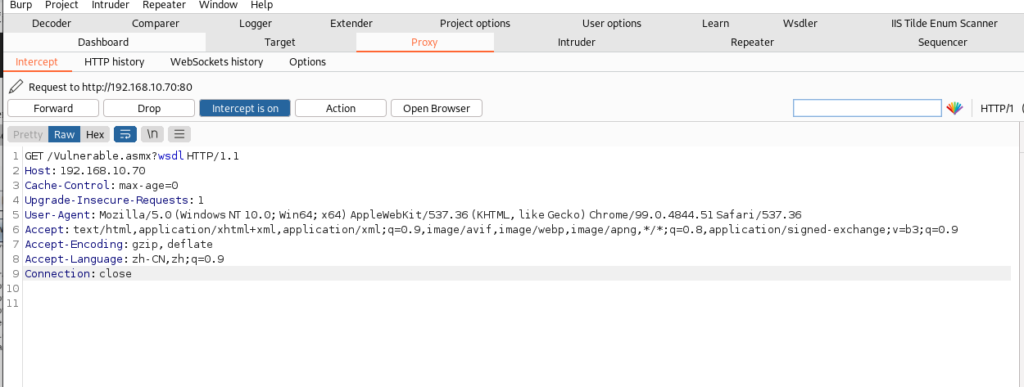Click the HTTP/1 protocol label
This screenshot has width=1024, height=387.
pos(997,108)
